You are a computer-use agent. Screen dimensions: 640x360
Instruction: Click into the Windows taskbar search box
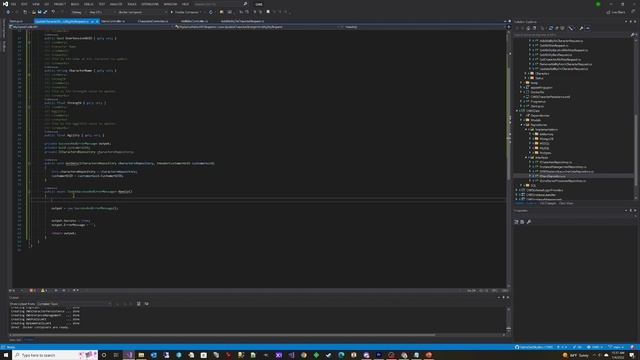click(55, 355)
